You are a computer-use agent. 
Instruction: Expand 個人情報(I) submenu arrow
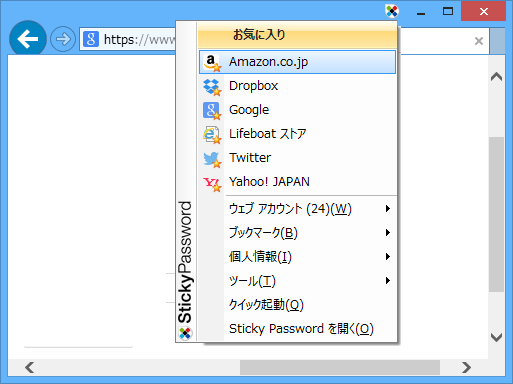pos(388,257)
